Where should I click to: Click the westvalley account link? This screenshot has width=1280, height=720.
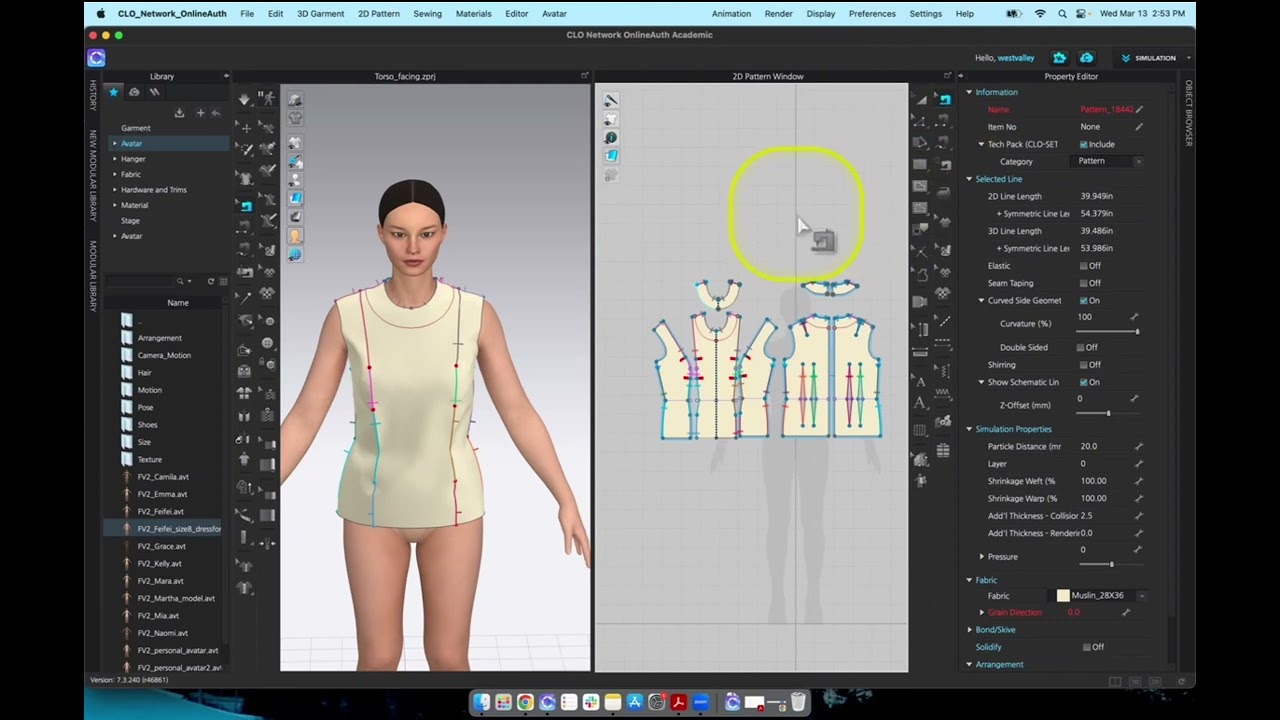click(x=1016, y=58)
